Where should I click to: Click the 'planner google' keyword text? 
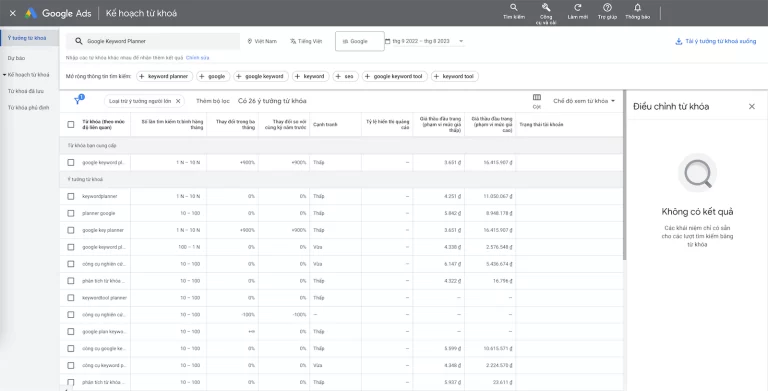(98, 213)
